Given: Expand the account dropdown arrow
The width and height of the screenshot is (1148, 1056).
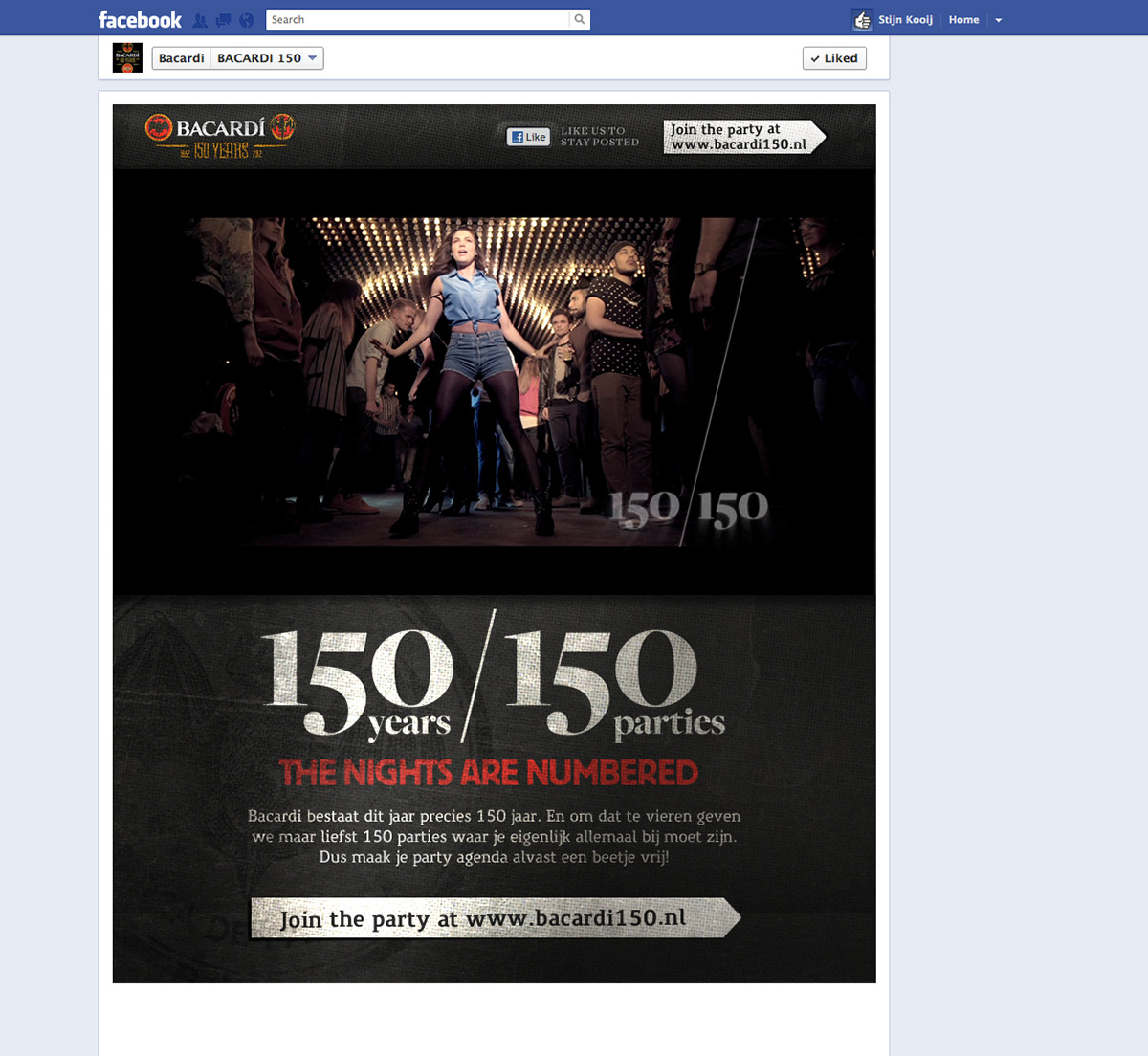Looking at the screenshot, I should coord(998,20).
